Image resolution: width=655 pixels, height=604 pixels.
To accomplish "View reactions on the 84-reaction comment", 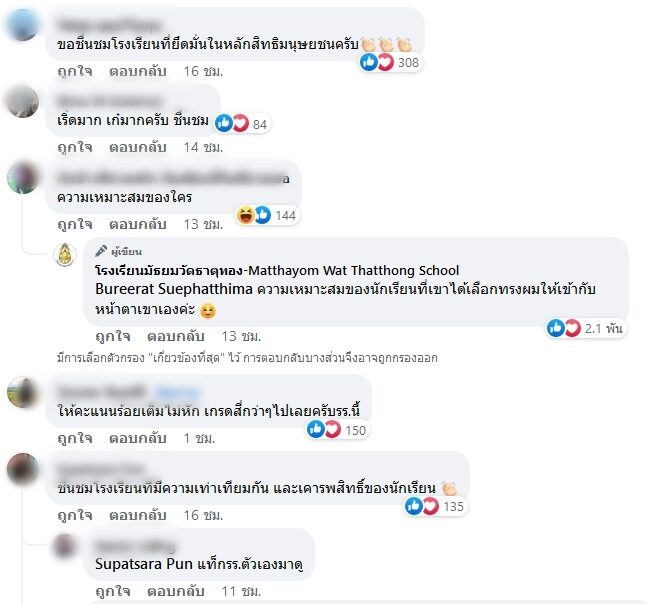I will click(242, 124).
